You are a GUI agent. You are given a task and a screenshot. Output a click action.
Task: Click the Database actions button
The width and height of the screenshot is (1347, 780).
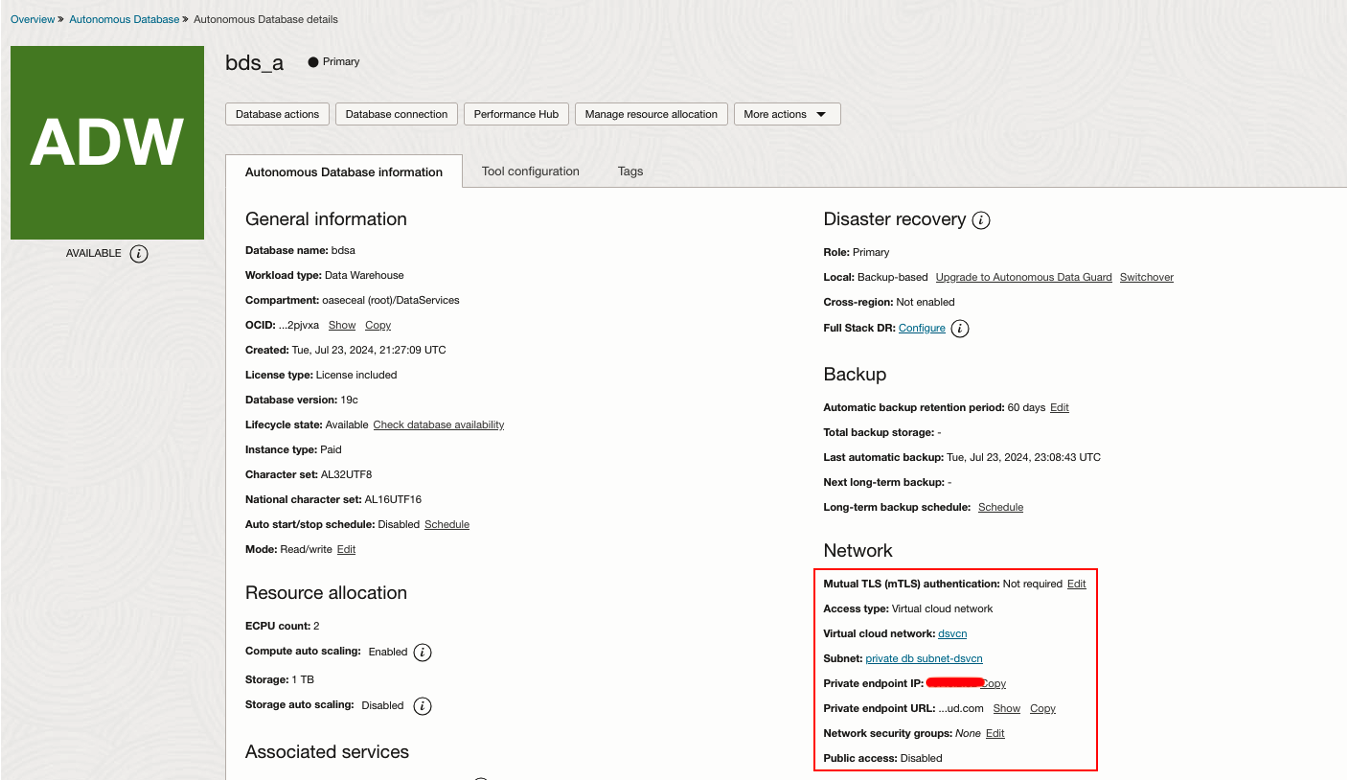(x=277, y=114)
